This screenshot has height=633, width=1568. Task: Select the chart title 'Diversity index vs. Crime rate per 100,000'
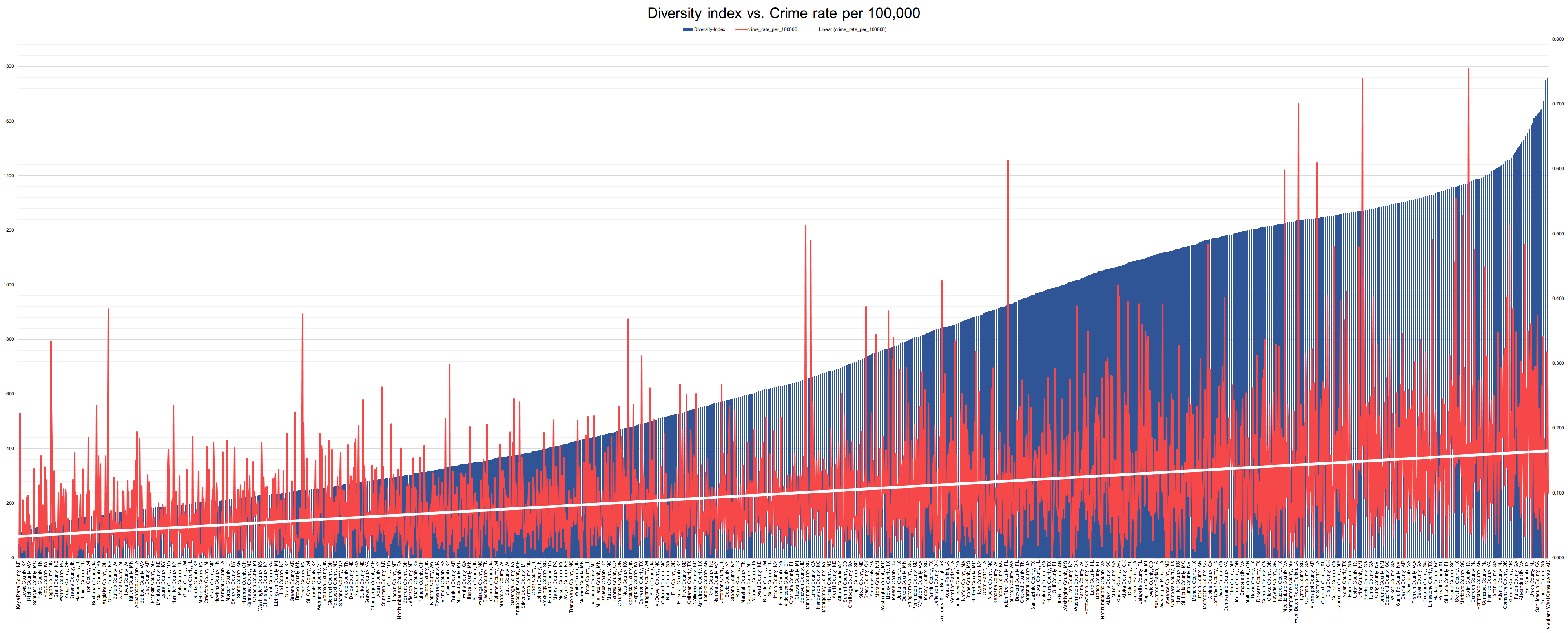(x=783, y=13)
